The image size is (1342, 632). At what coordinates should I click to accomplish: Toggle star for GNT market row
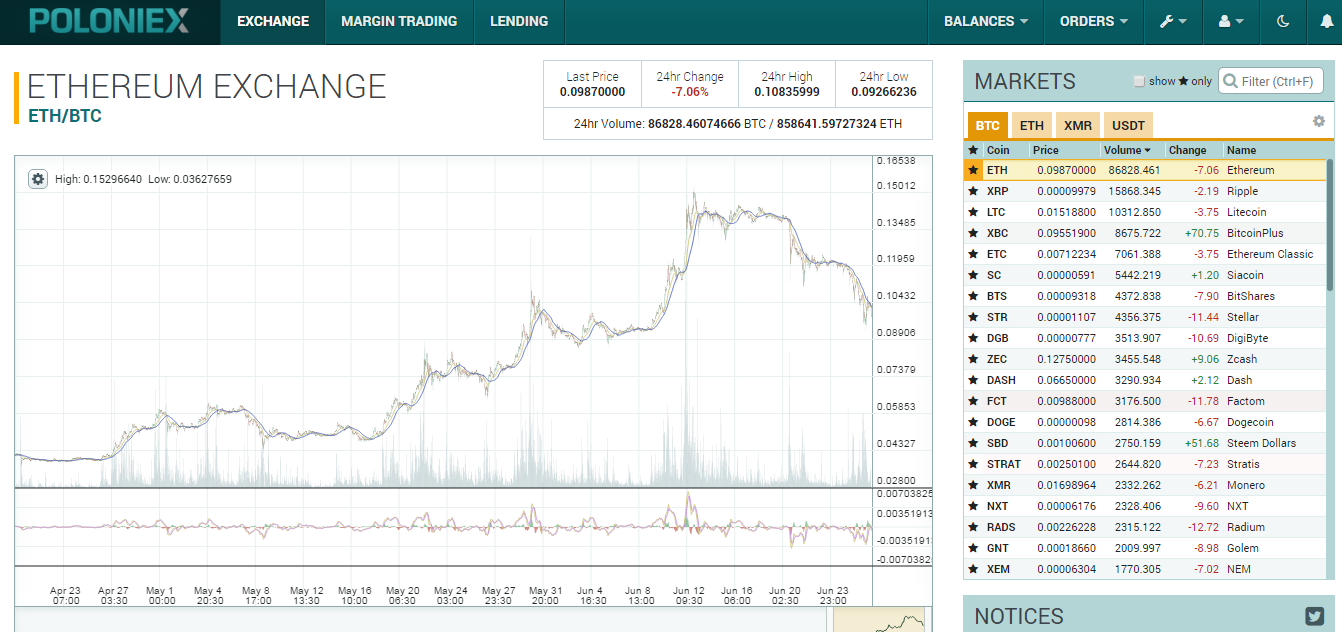point(973,548)
